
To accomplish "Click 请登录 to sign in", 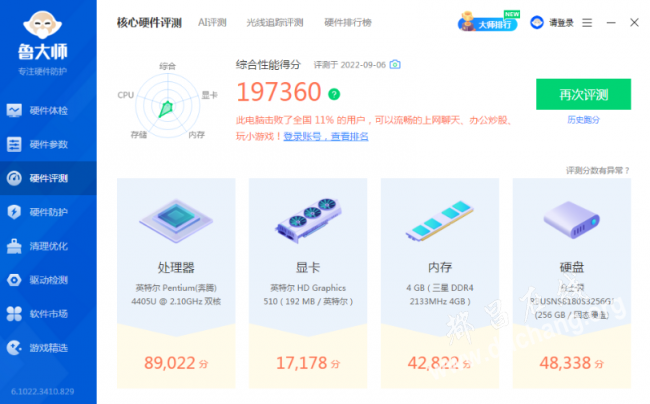I will pyautogui.click(x=561, y=23).
